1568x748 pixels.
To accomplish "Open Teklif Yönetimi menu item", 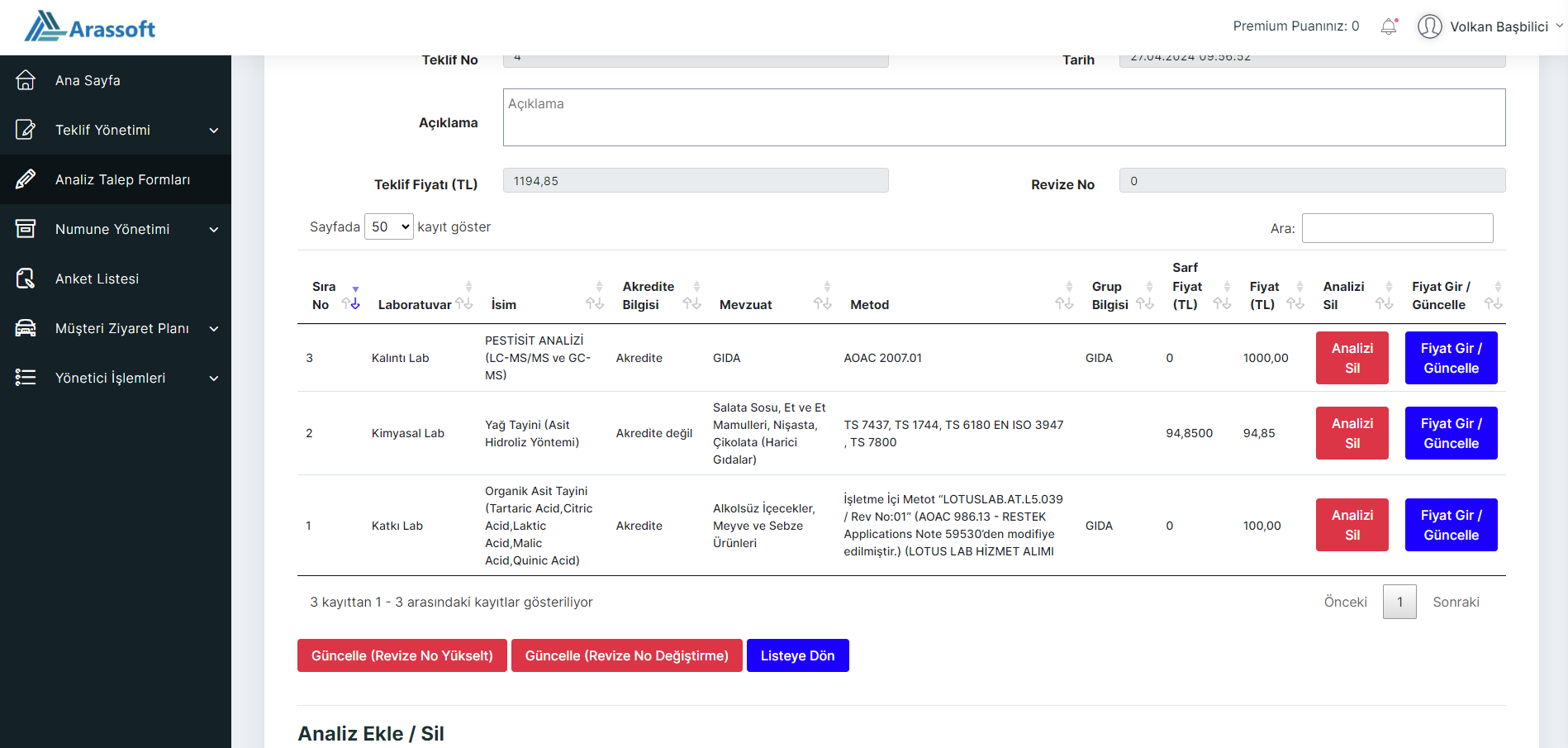I will click(x=116, y=130).
